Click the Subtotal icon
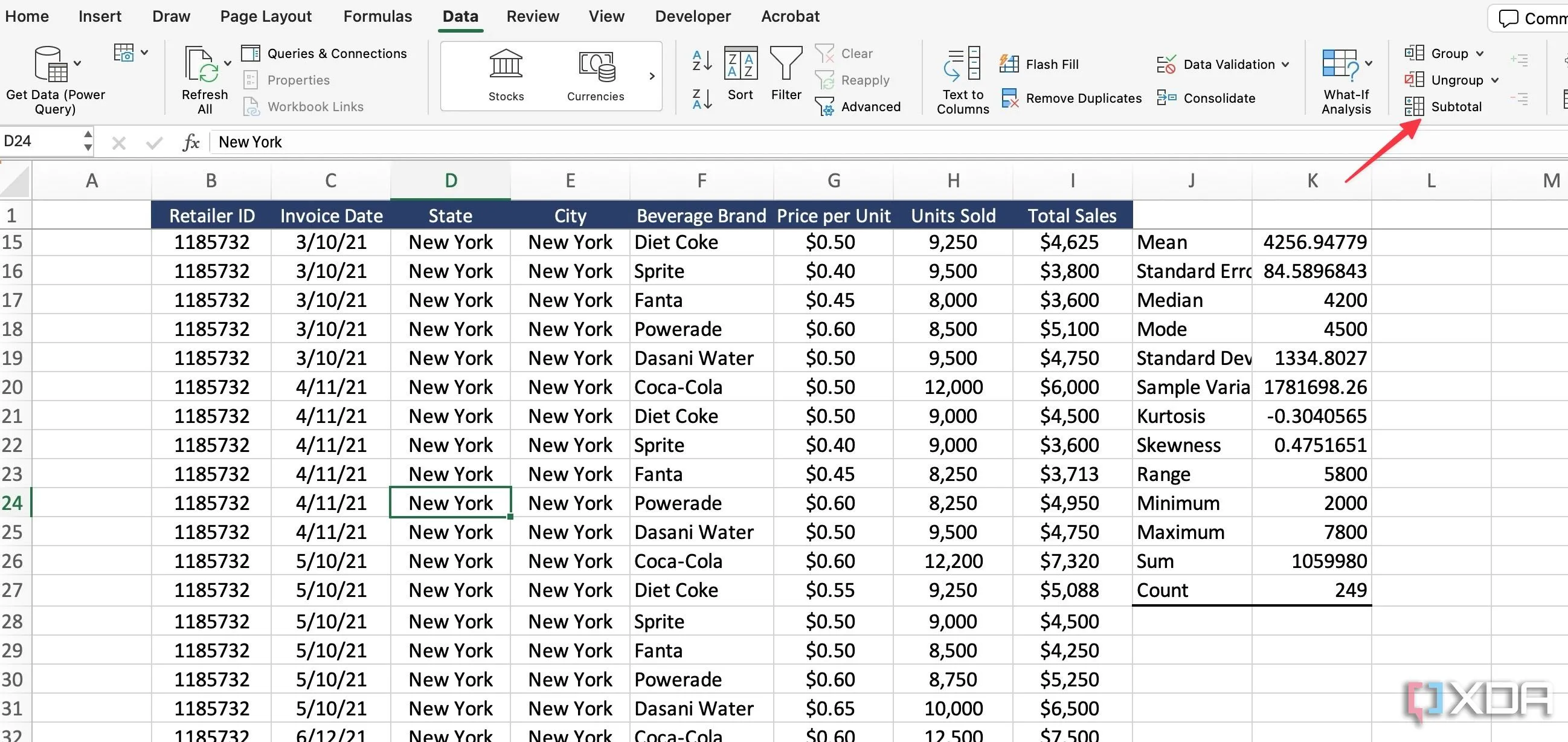 [x=1413, y=106]
